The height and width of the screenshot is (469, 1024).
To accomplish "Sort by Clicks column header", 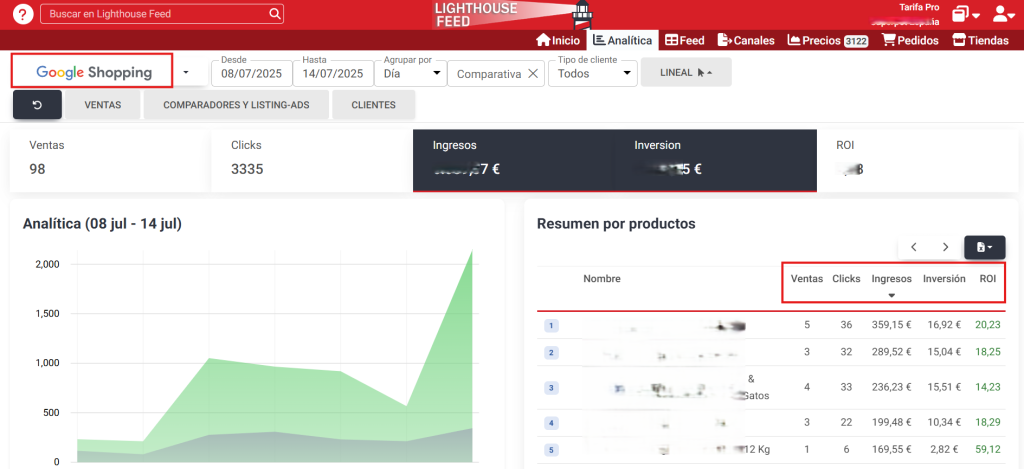I will pos(846,279).
